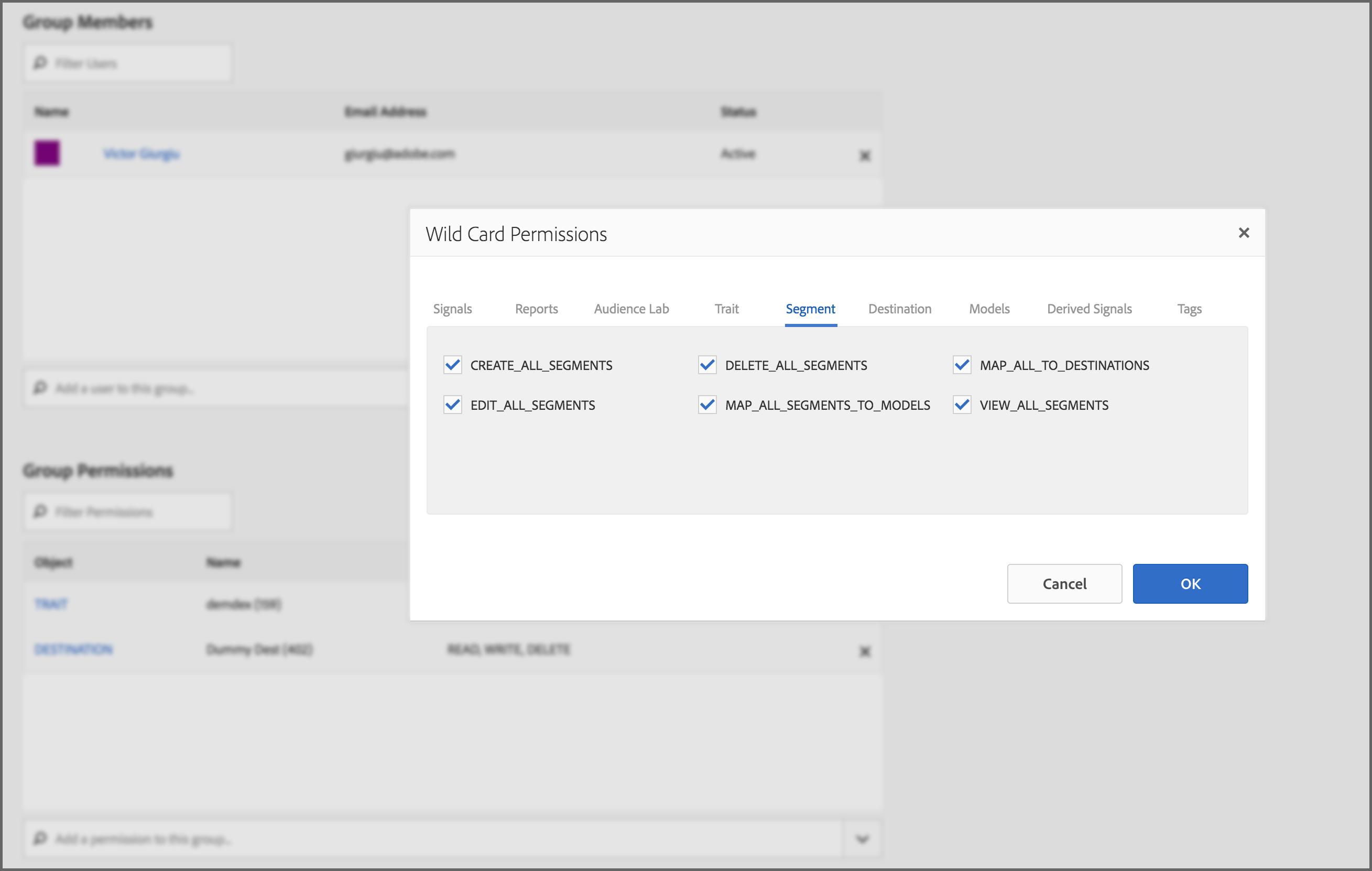Open the Destination tab
The image size is (1372, 871).
pos(899,309)
